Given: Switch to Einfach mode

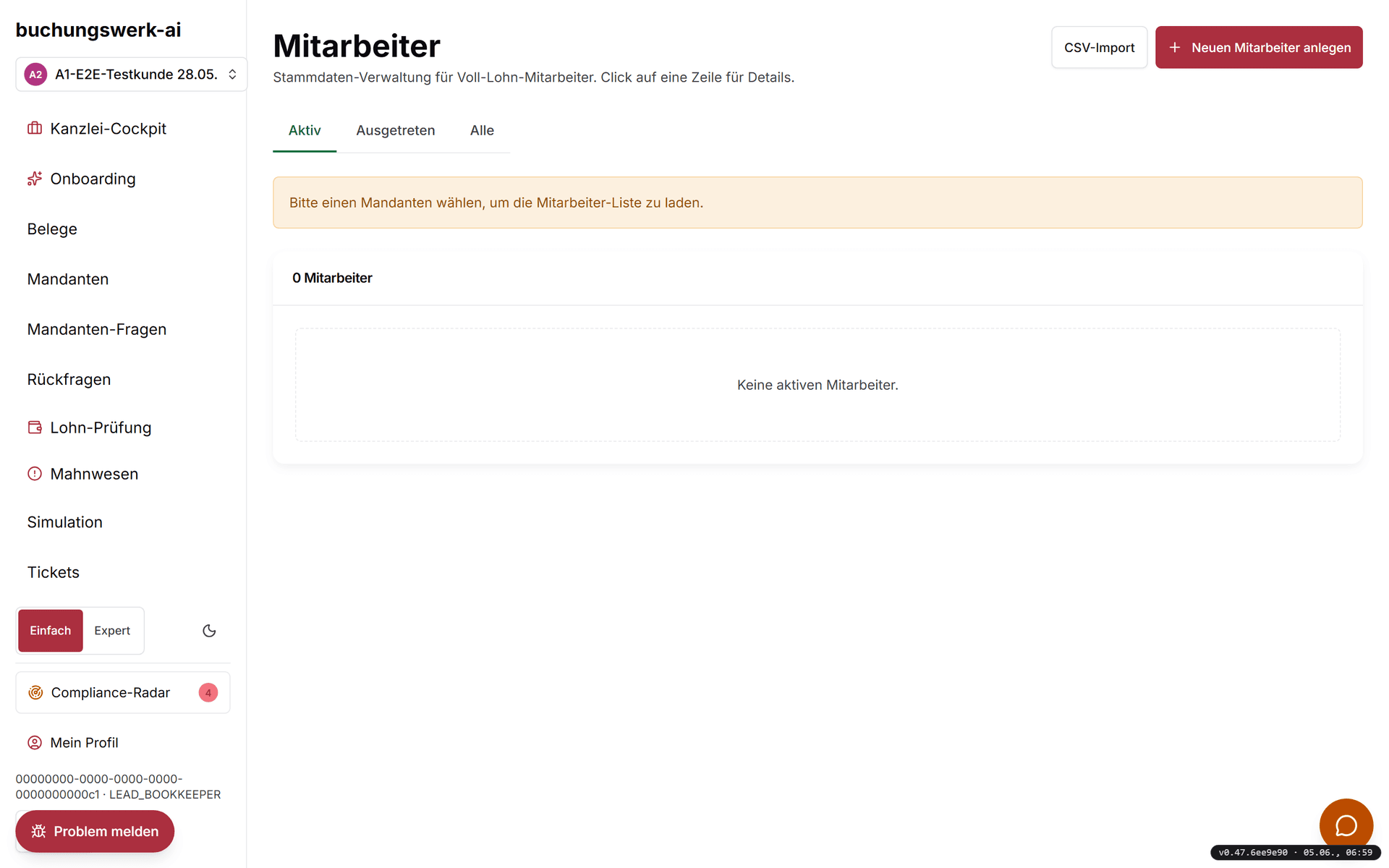Looking at the screenshot, I should click(x=51, y=631).
